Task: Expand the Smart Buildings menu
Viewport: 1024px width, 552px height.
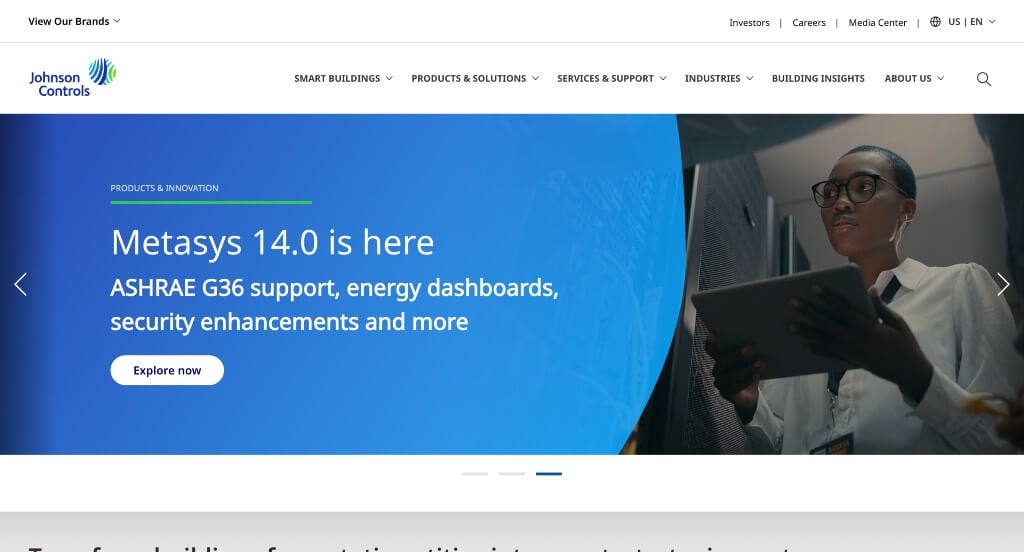Action: click(x=343, y=78)
